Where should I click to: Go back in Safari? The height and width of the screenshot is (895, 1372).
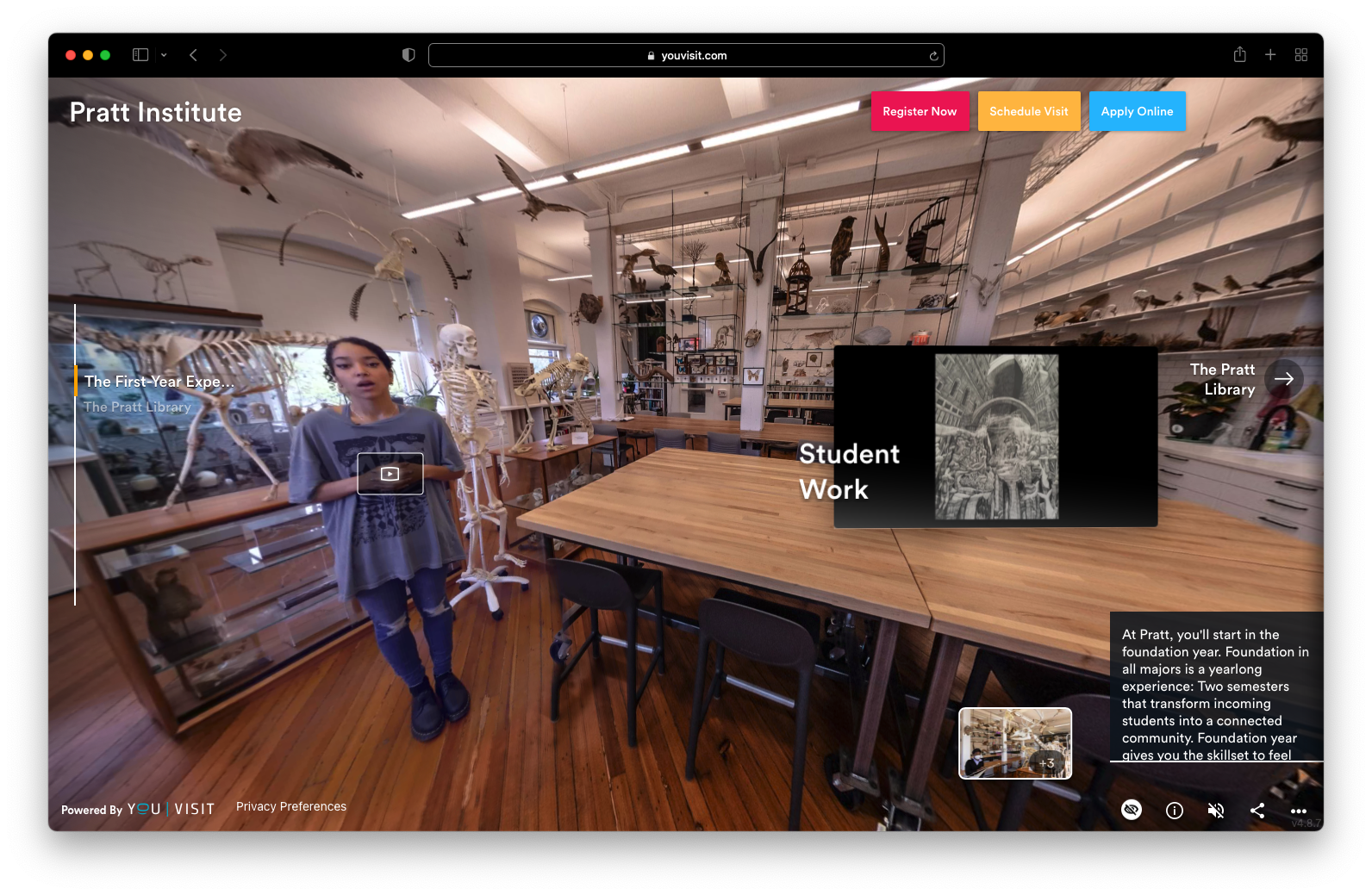(x=194, y=55)
